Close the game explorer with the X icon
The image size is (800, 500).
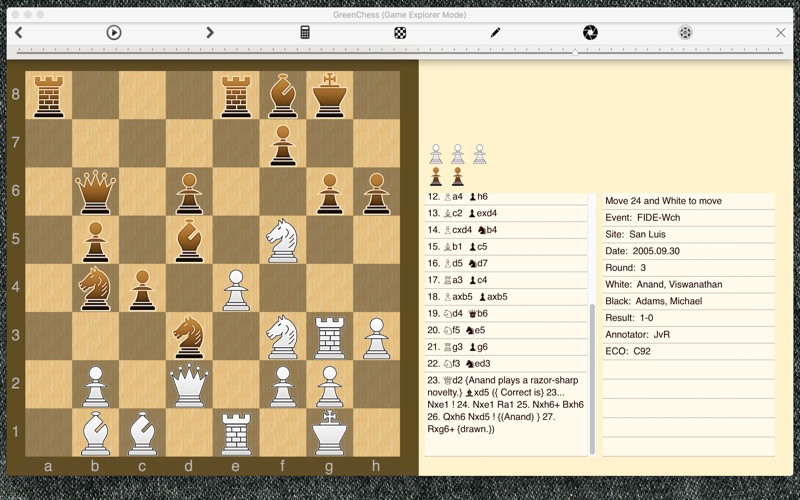[781, 33]
